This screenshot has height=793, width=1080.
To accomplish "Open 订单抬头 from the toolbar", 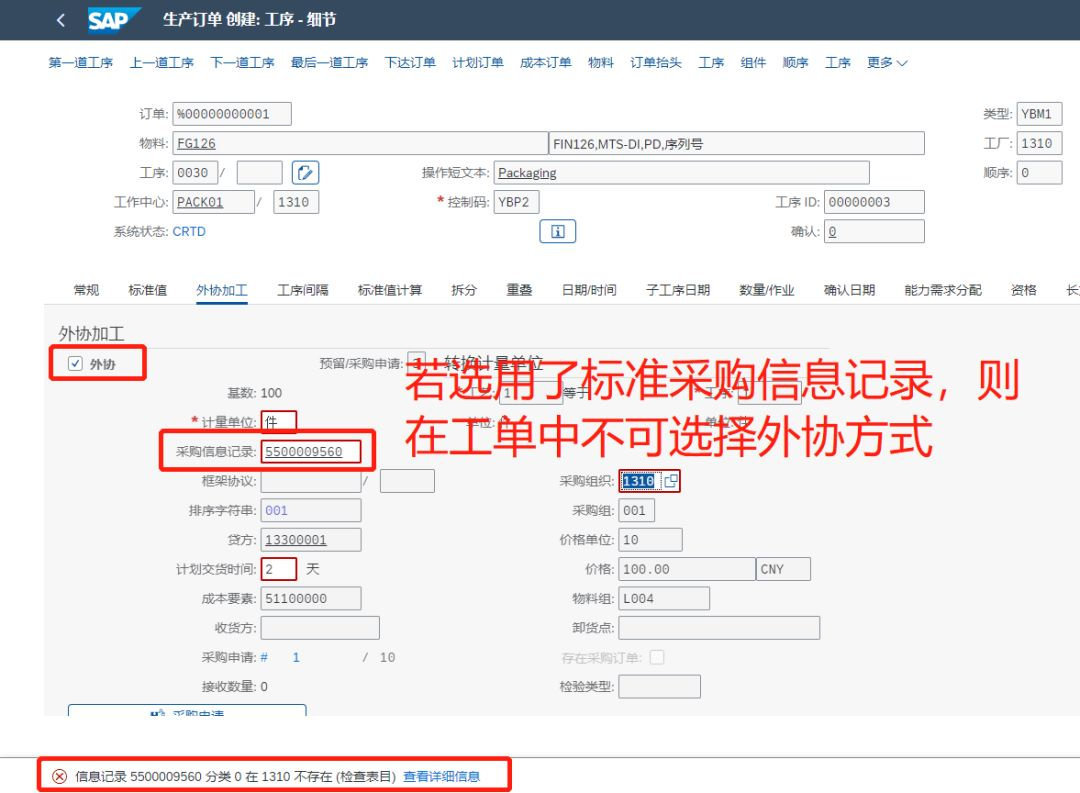I will click(656, 63).
